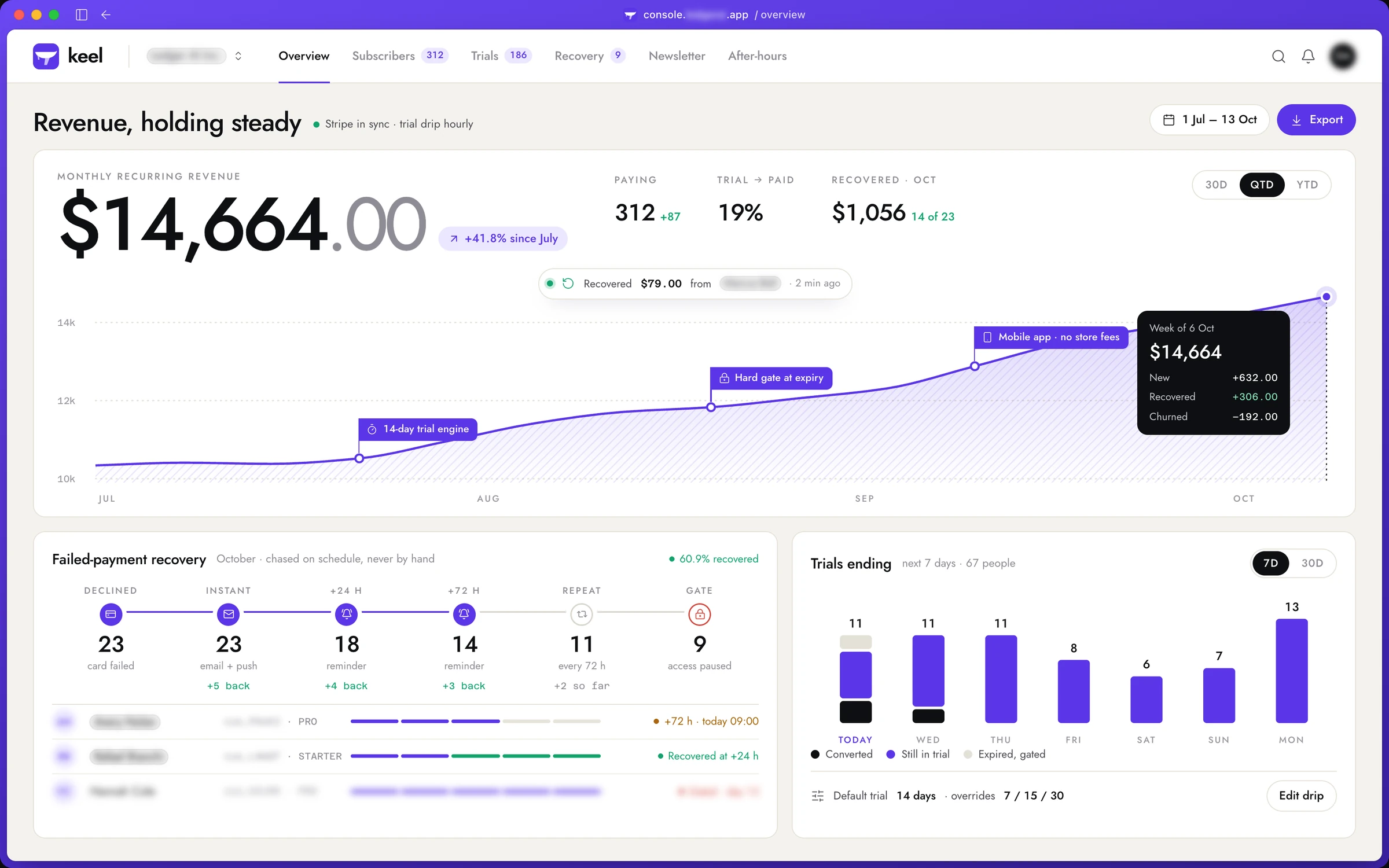Open the Overview tab
Image resolution: width=1389 pixels, height=868 pixels.
(x=304, y=56)
